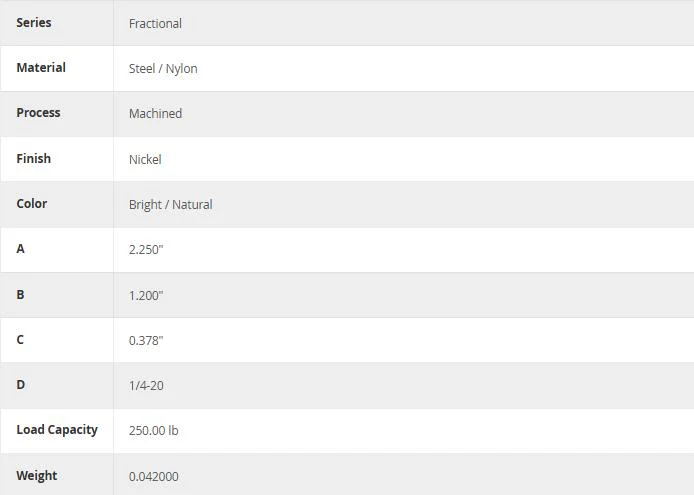Select the Bright / Natural color value

(x=171, y=205)
